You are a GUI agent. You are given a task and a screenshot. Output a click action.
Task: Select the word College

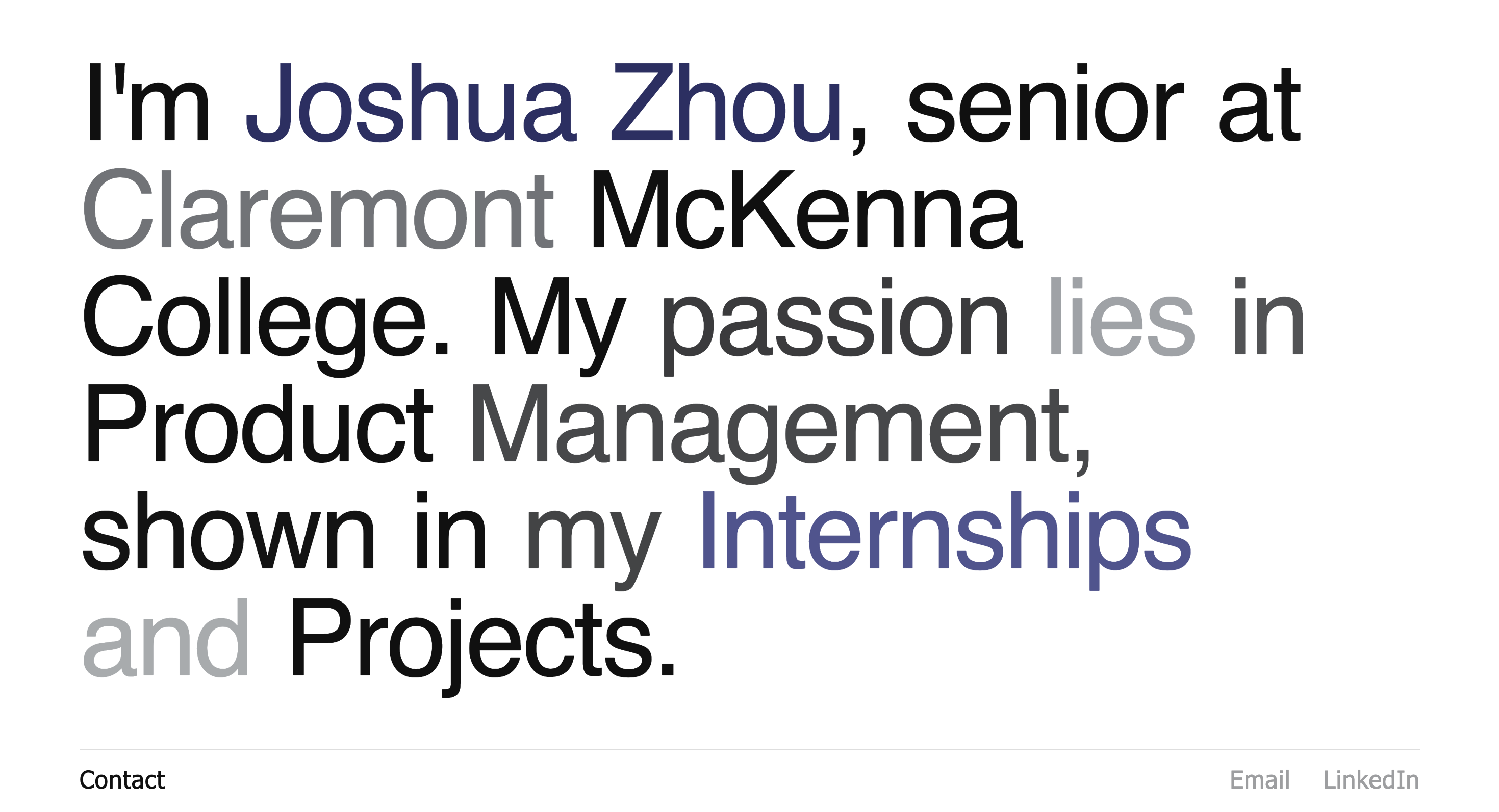(x=265, y=319)
